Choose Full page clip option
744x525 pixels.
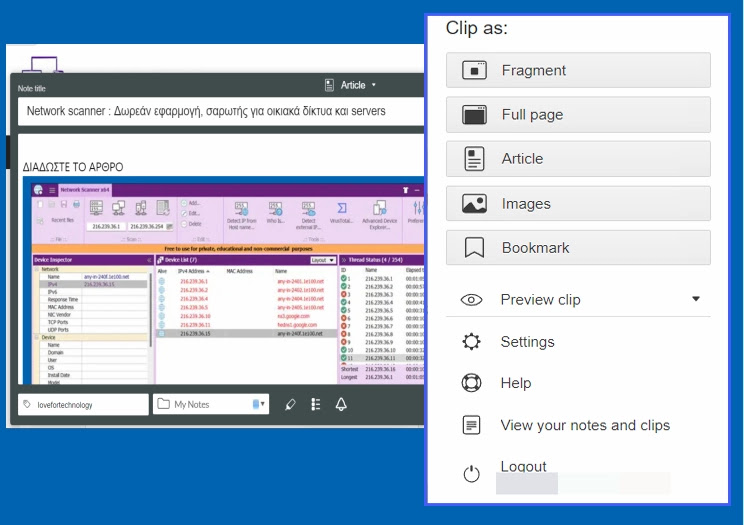pos(578,114)
